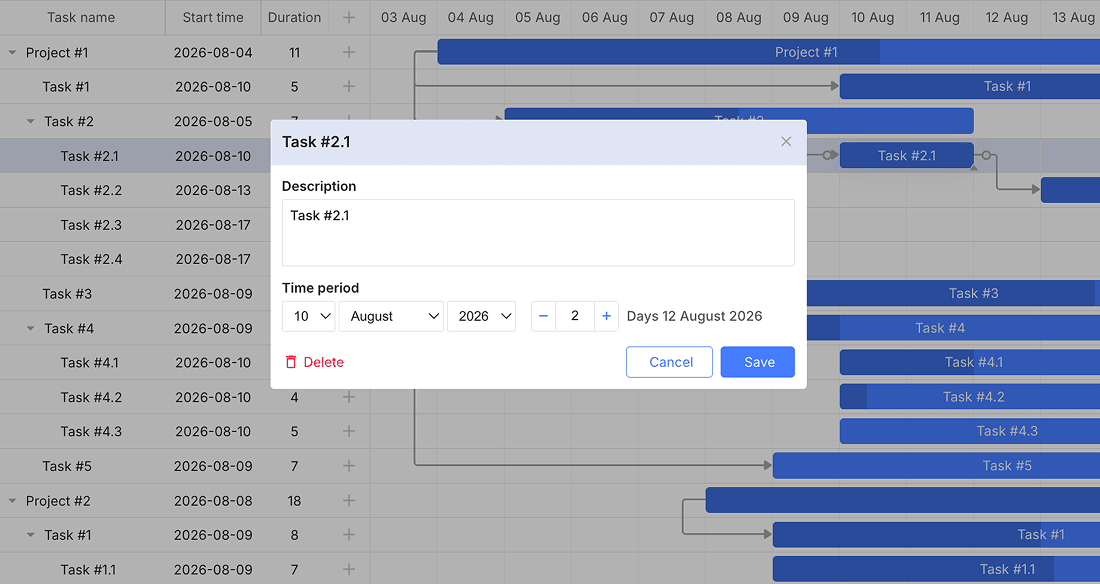
Task: Click the Task #3 Gantt bar
Action: click(x=953, y=293)
